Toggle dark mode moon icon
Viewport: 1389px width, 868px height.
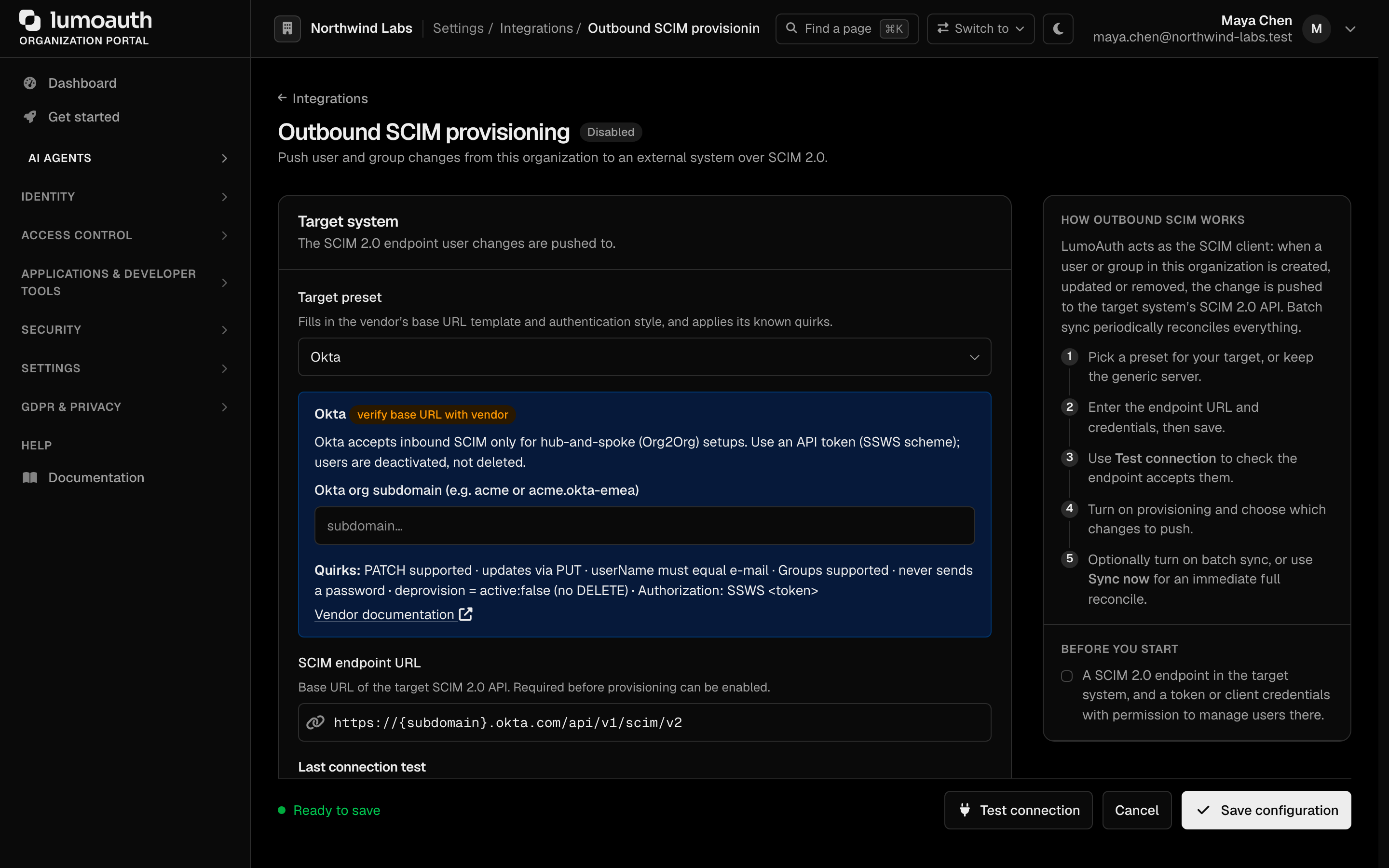pyautogui.click(x=1058, y=28)
